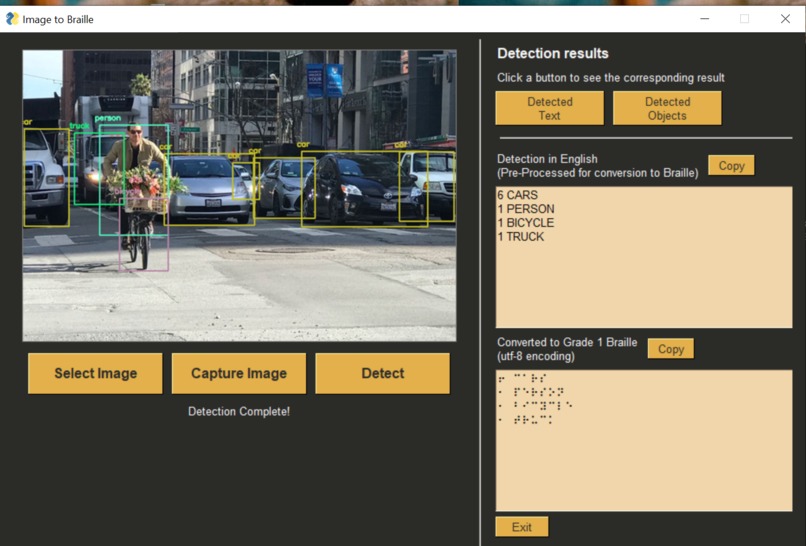The width and height of the screenshot is (806, 546).
Task: Click the first Braille output line
Action: pos(522,378)
